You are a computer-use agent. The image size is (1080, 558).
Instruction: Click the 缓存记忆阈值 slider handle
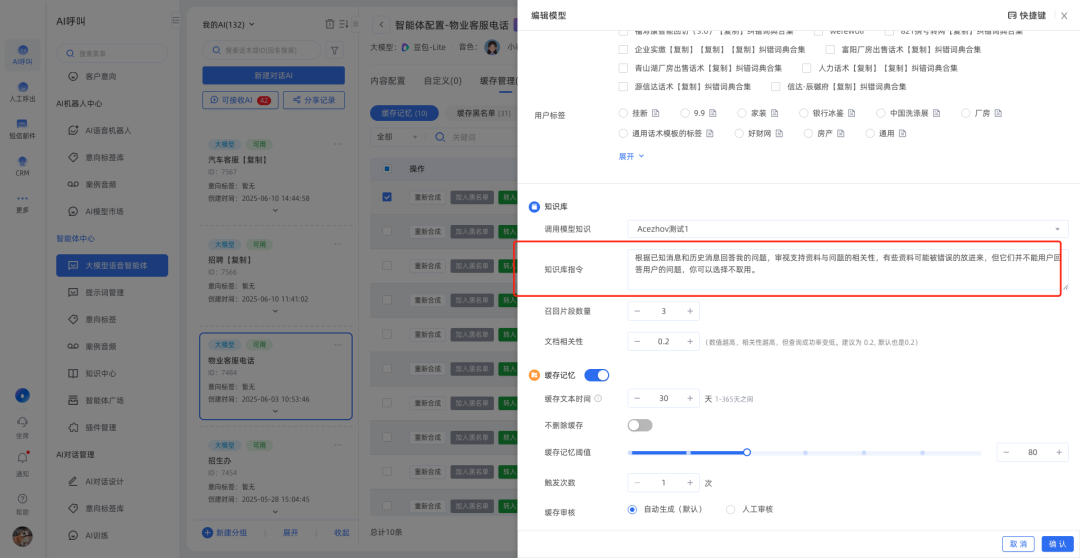tap(747, 453)
